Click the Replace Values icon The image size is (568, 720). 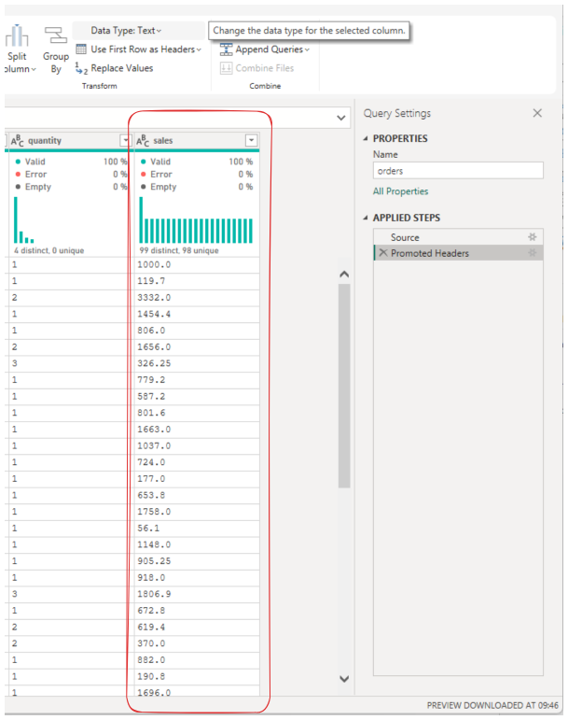(81, 68)
